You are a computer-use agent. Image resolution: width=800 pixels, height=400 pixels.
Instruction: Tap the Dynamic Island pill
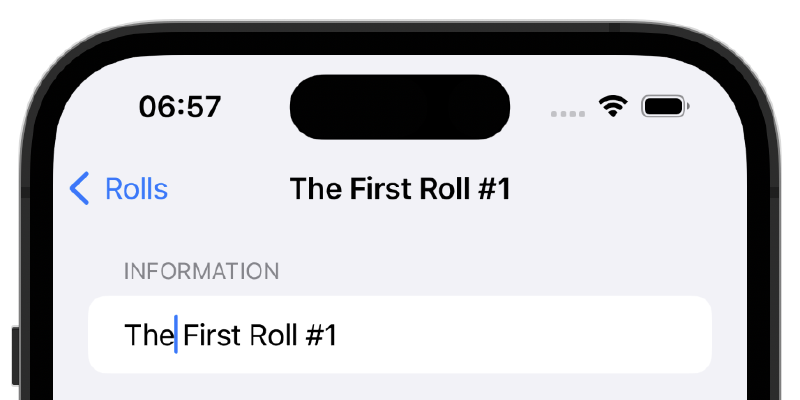(x=400, y=107)
